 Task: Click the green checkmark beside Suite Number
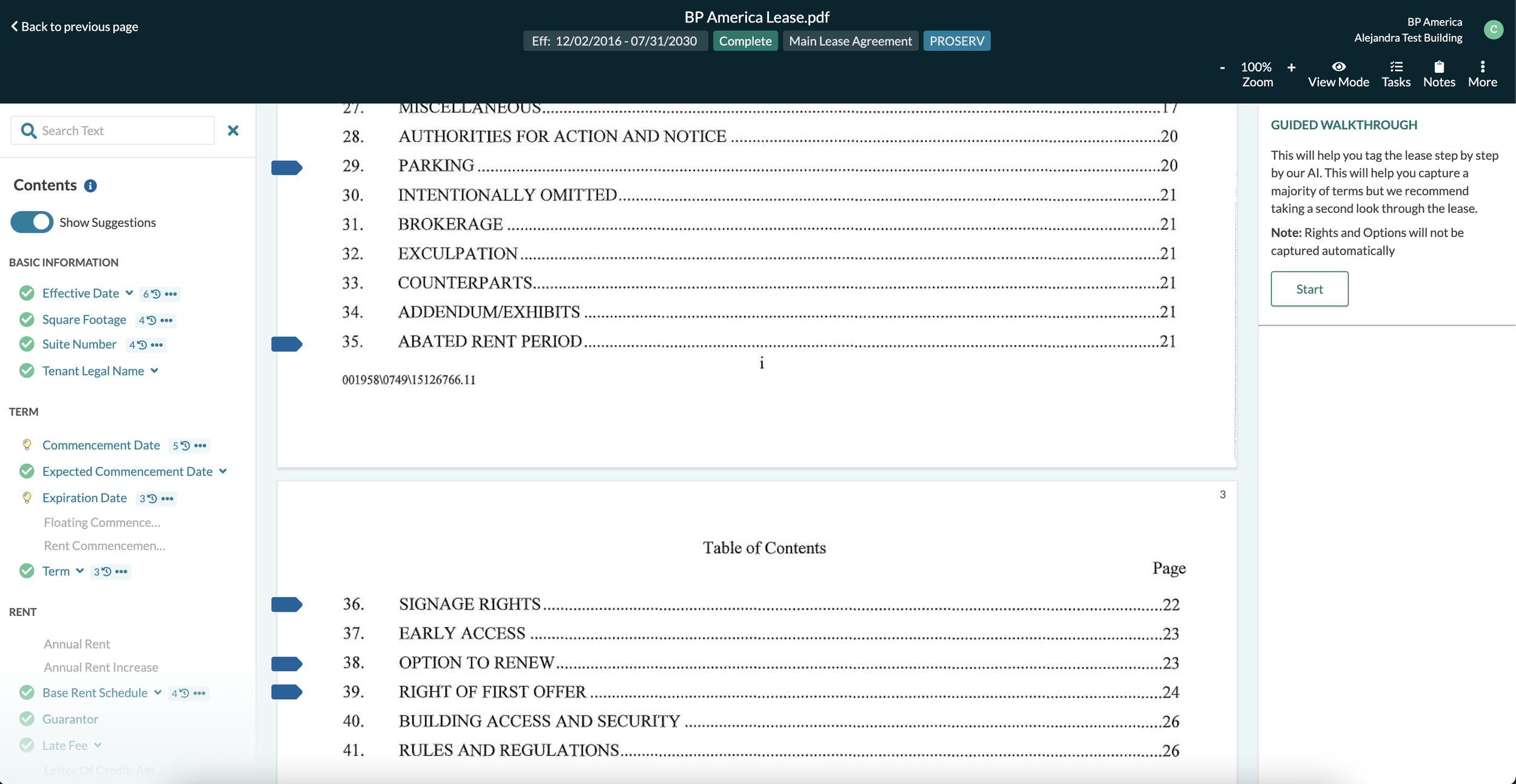click(27, 344)
